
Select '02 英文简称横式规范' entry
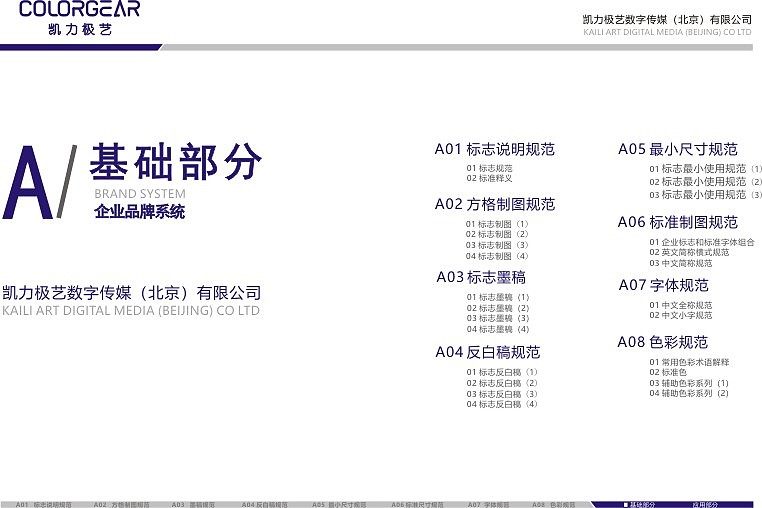pos(689,252)
